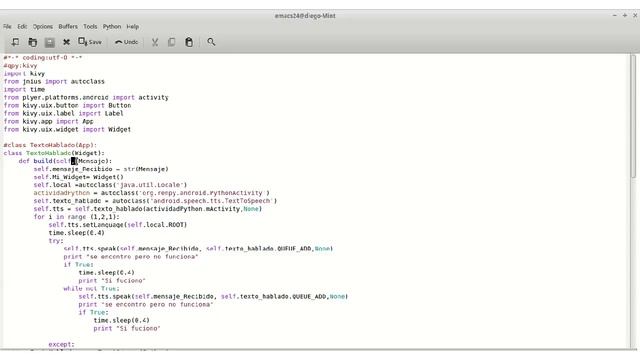640x360 pixels.
Task: Open the Options menu
Action: coord(43,27)
